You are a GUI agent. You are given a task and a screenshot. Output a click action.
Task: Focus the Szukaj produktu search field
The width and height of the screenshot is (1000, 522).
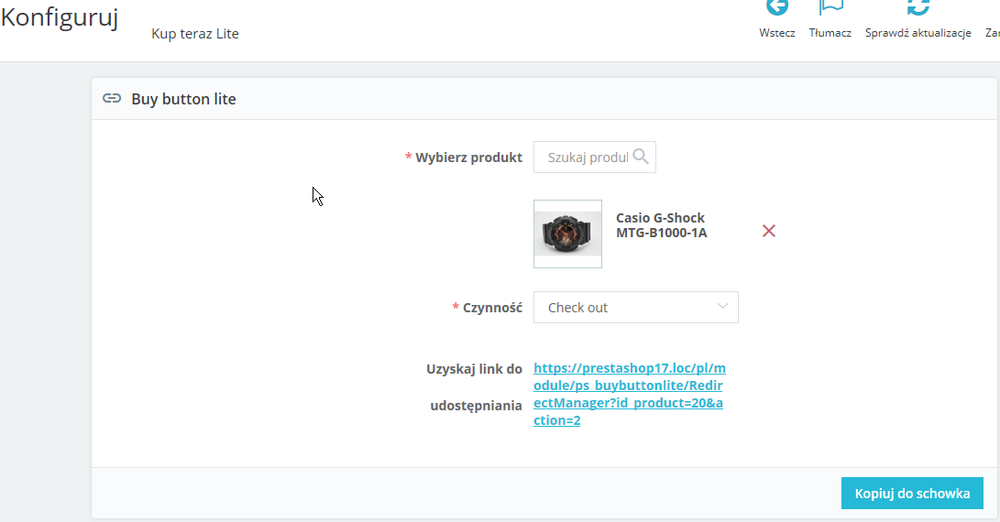point(587,157)
